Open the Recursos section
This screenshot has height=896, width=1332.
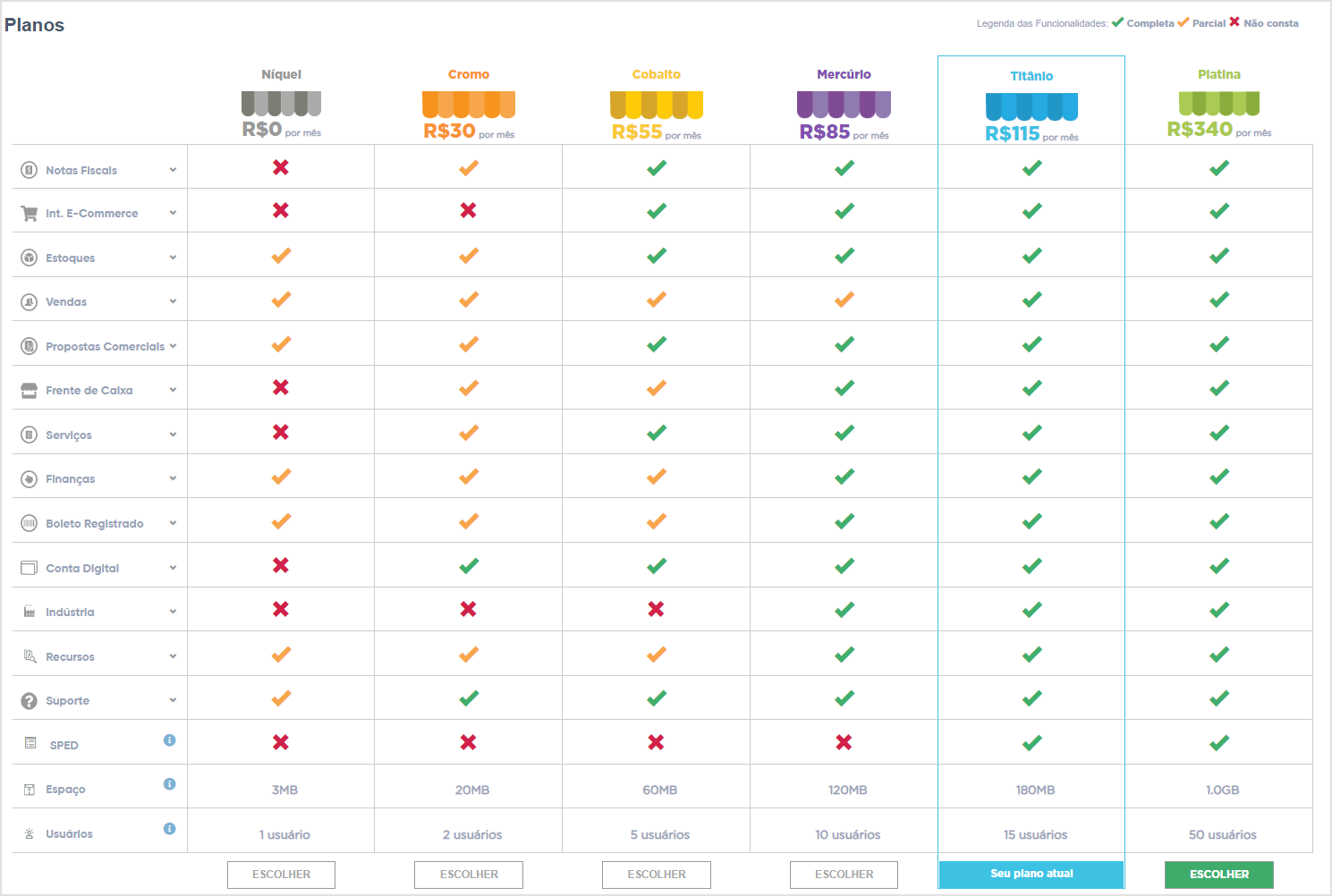[174, 655]
